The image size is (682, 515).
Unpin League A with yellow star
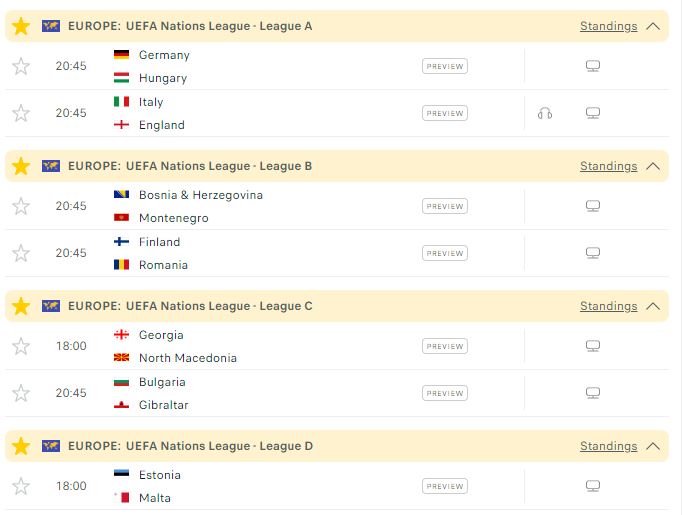pyautogui.click(x=21, y=26)
